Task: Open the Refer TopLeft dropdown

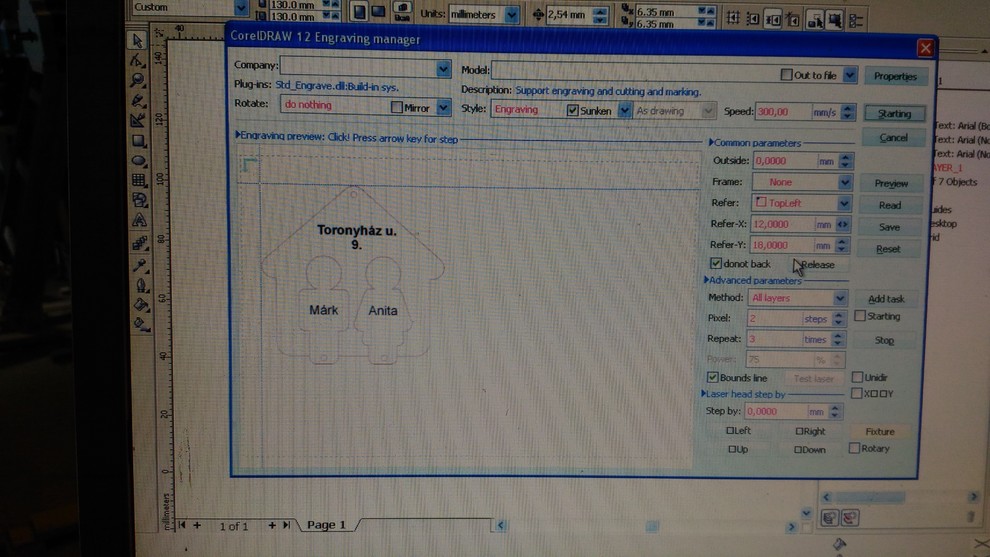Action: 844,203
